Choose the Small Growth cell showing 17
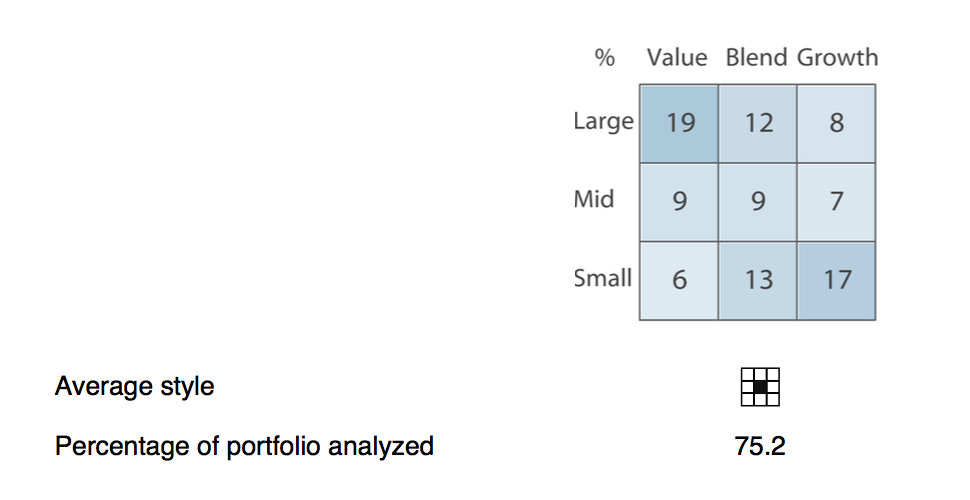Screen dimensions: 970x500 pos(836,281)
